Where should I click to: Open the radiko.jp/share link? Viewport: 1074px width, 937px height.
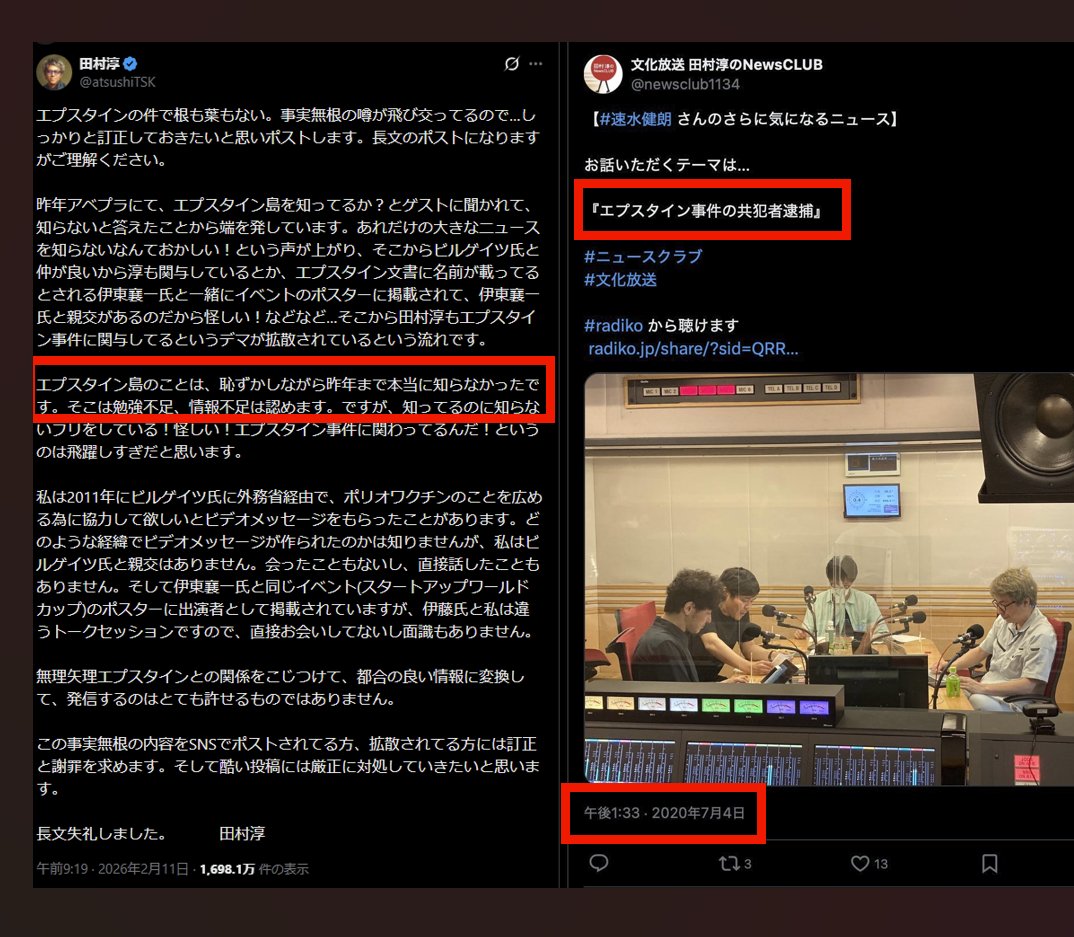(x=693, y=348)
